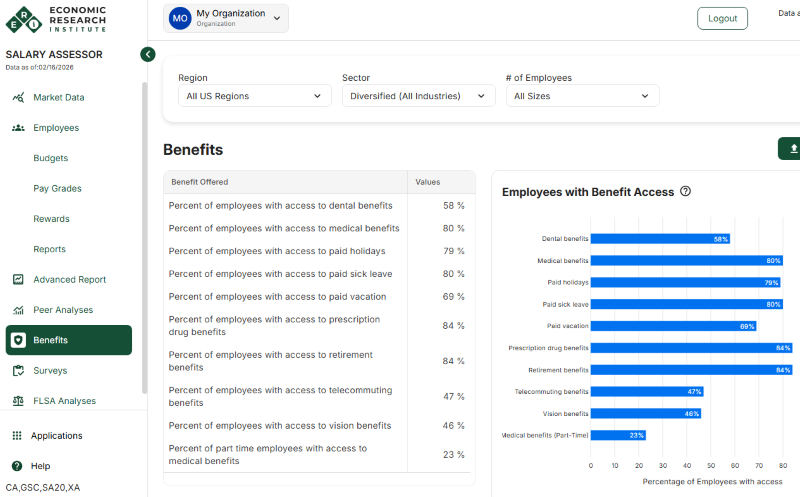Open Employees in sidebar
800x497 pixels.
[x=56, y=128]
